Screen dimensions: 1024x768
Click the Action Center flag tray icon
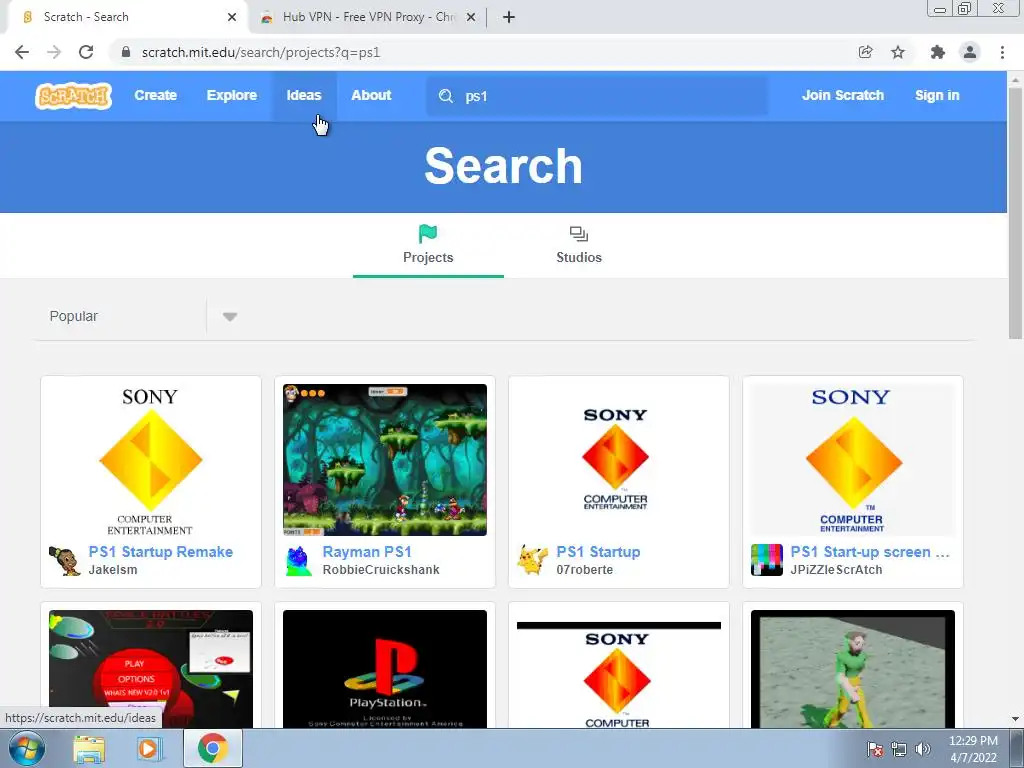[x=875, y=749]
